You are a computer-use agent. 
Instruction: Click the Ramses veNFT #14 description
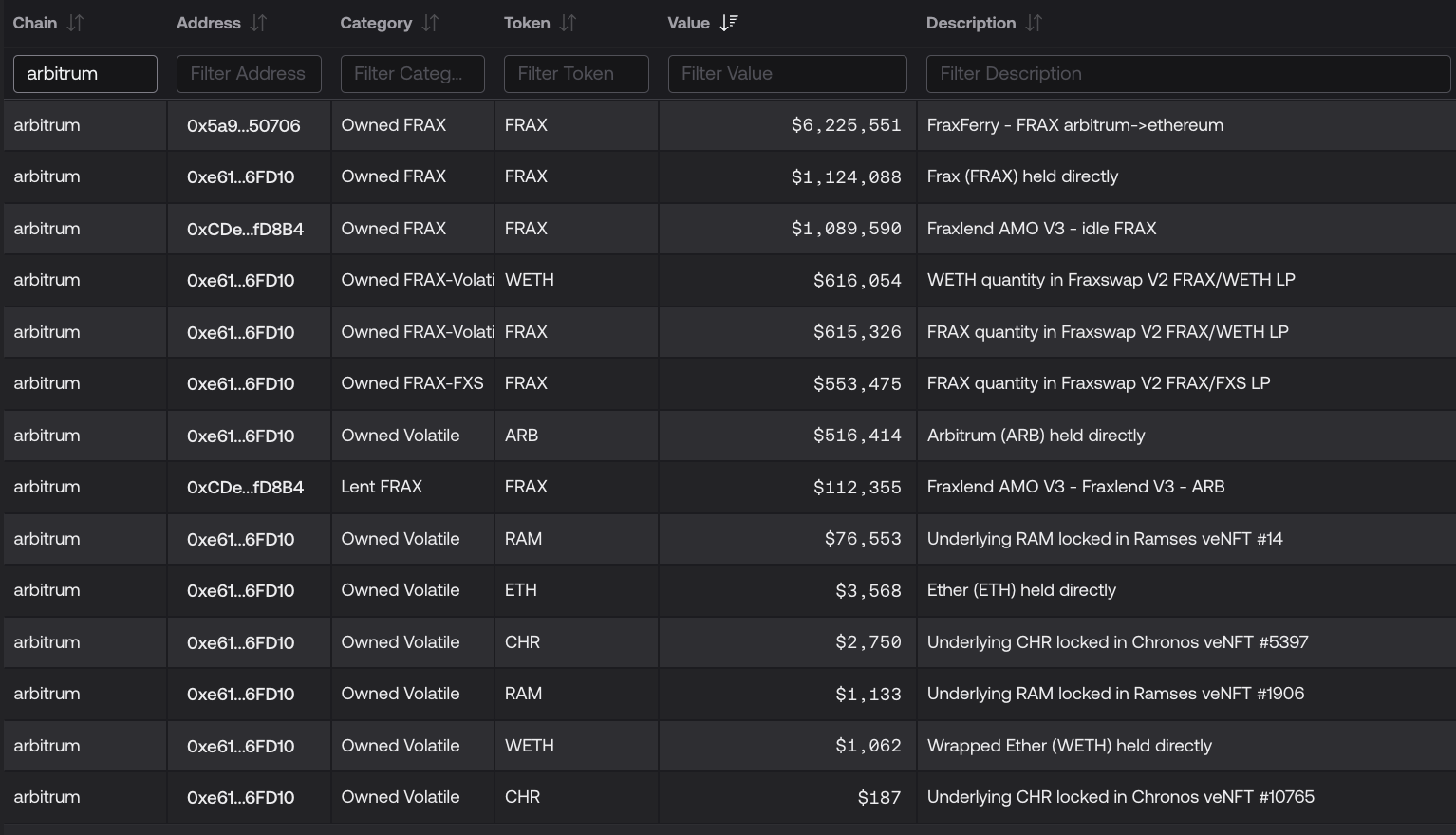(1104, 539)
